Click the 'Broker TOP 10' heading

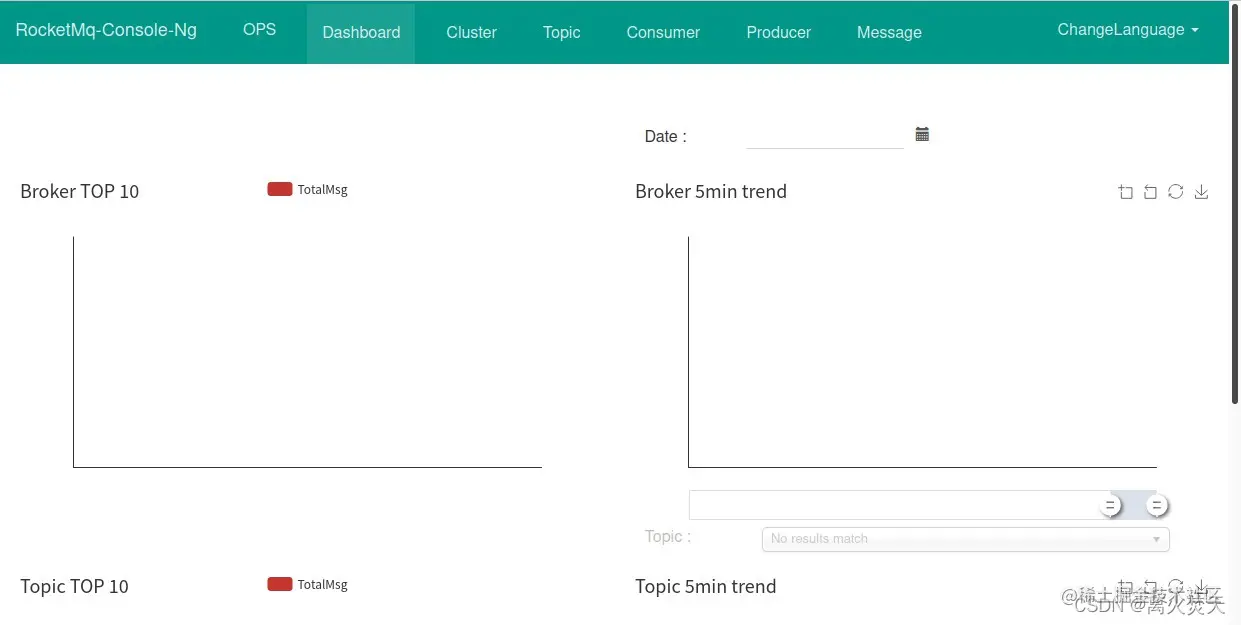click(80, 192)
